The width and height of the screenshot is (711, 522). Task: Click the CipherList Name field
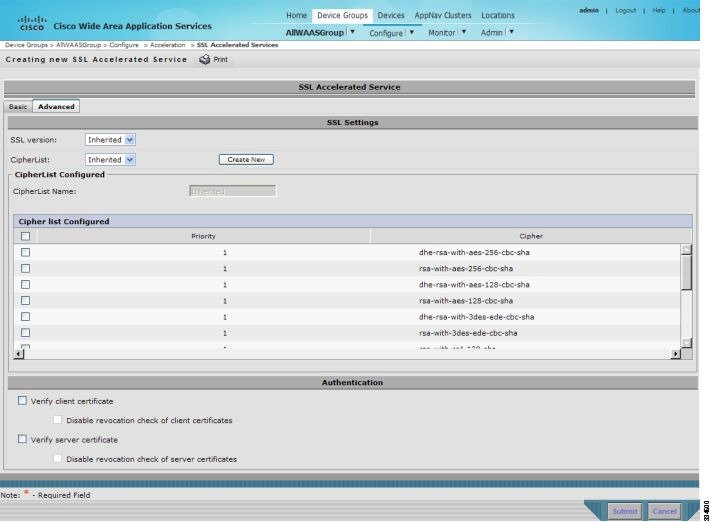click(232, 191)
